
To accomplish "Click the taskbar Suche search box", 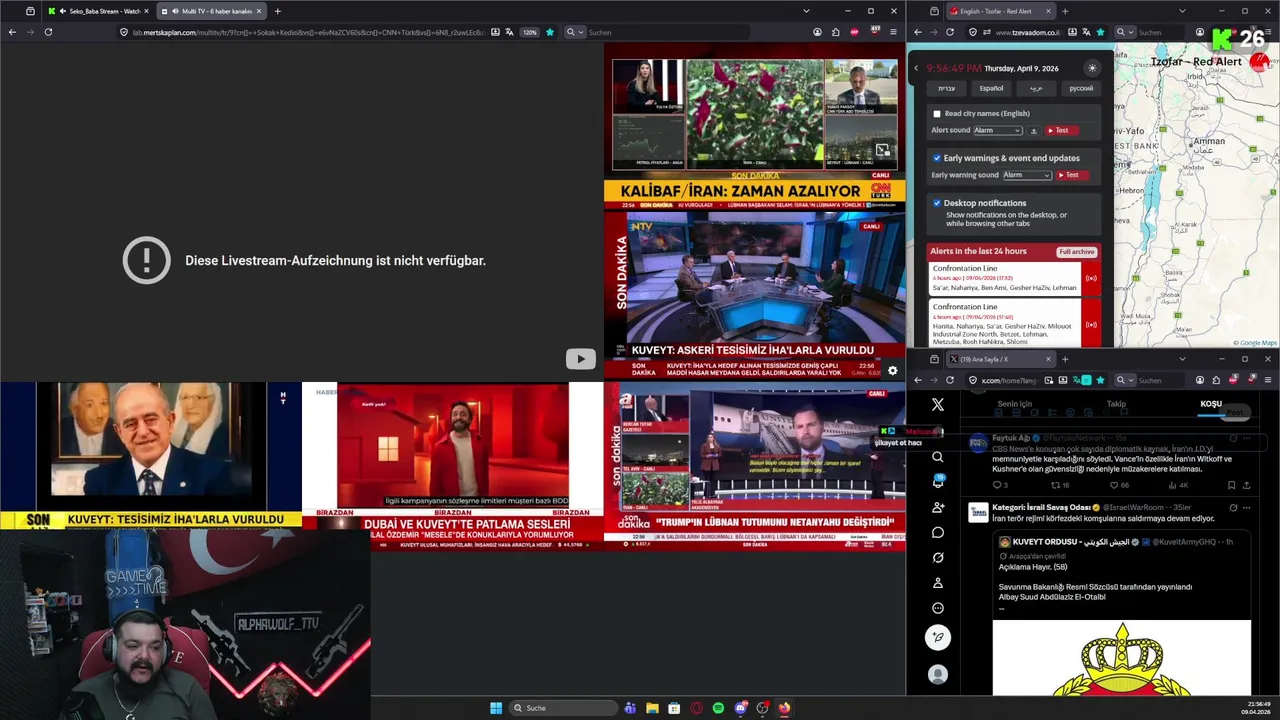I will [x=563, y=708].
